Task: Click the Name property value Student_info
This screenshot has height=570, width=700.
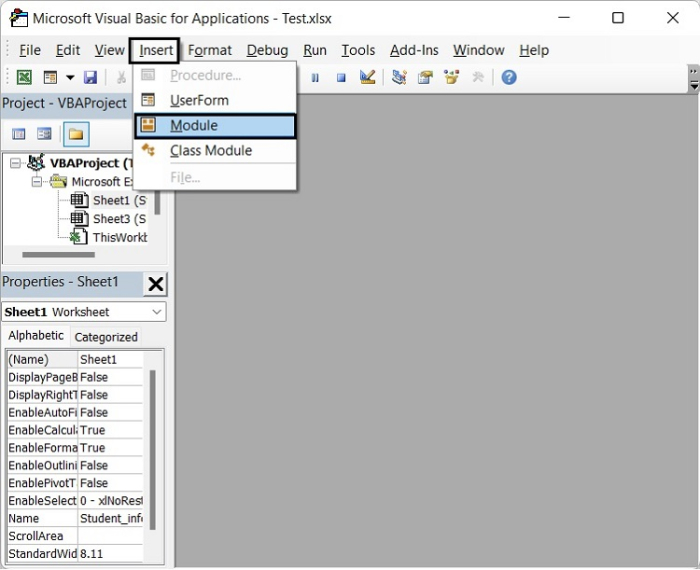Action: 110,518
